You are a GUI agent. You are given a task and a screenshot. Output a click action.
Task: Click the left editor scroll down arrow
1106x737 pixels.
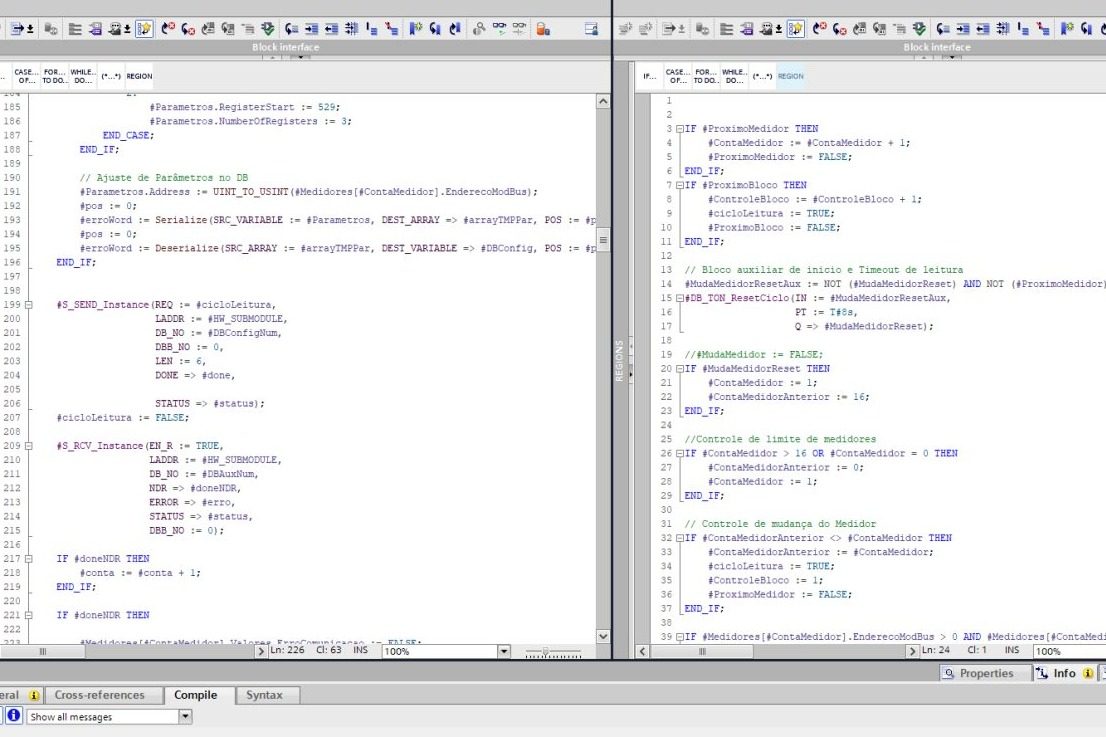click(x=603, y=636)
